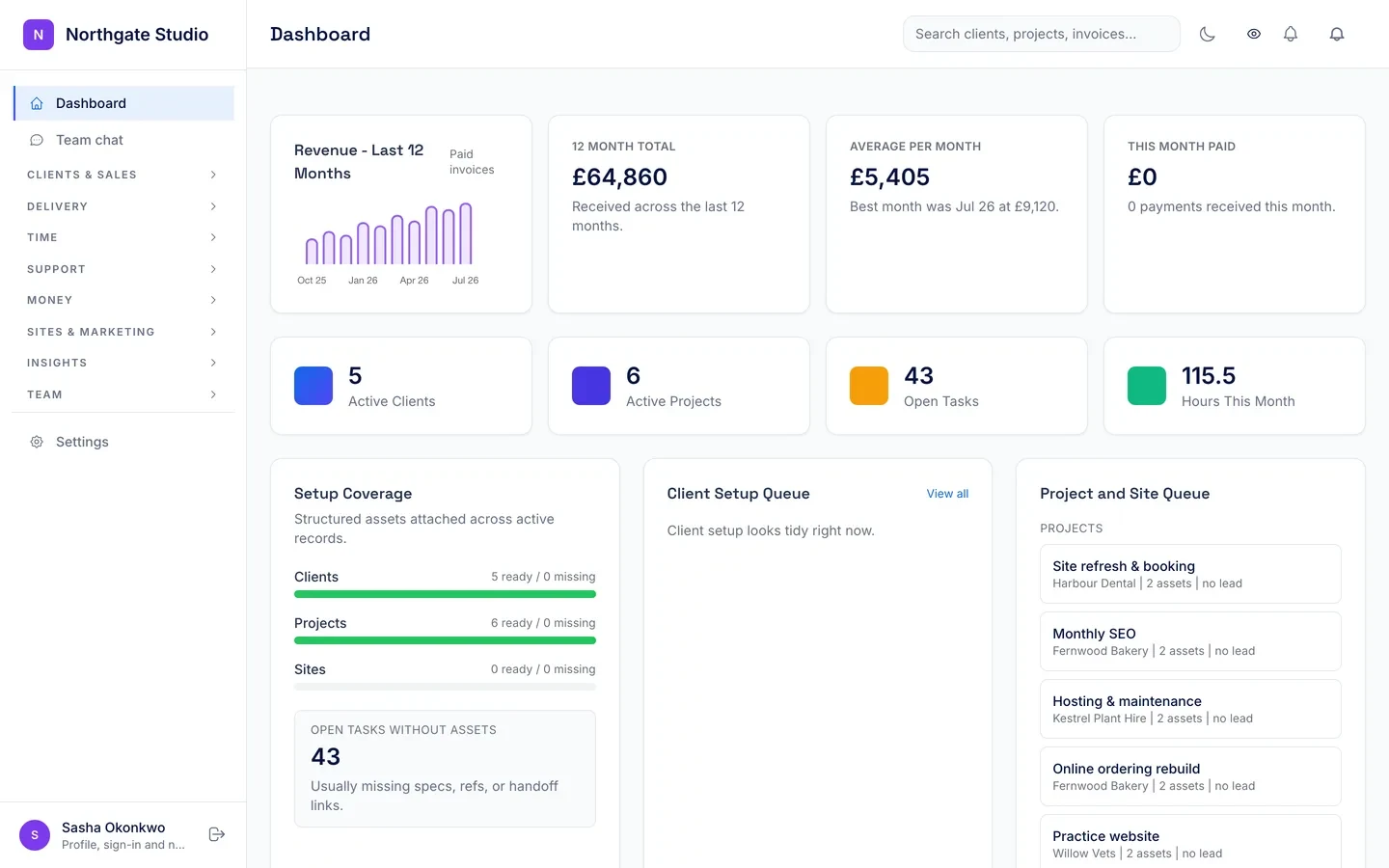The width and height of the screenshot is (1389, 868).
Task: Open the Site refresh & booking project
Action: 1190,574
